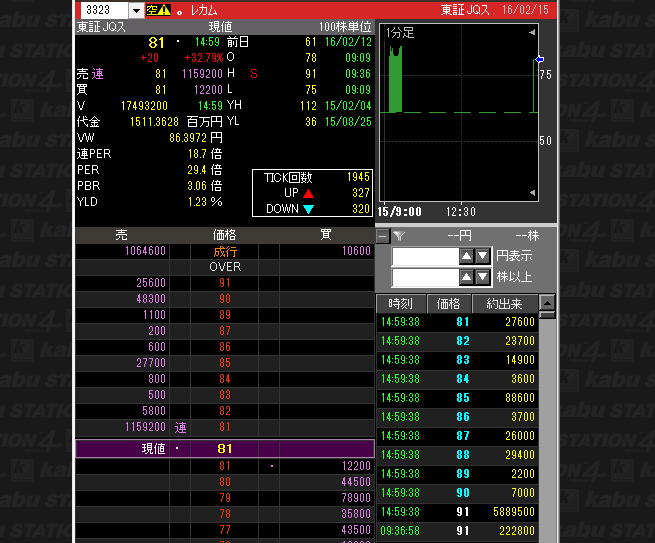Click tick row at 09:36:58
Screen dimensions: 655x543
coord(457,530)
